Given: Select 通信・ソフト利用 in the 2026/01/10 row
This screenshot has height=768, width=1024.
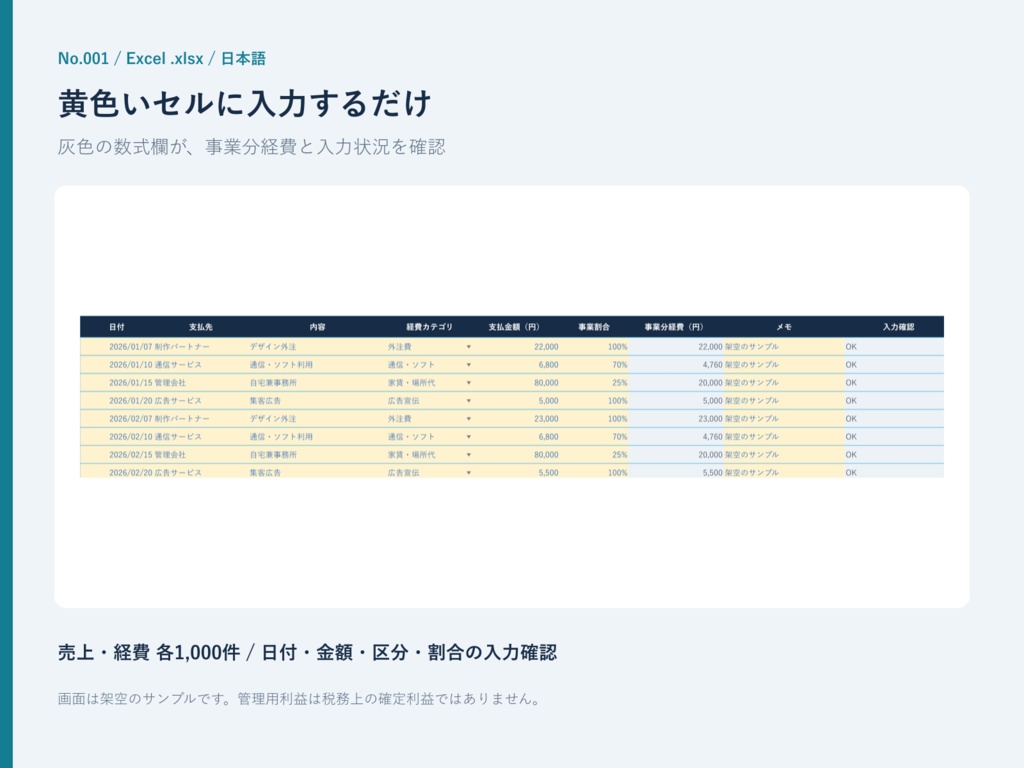Looking at the screenshot, I should (281, 365).
